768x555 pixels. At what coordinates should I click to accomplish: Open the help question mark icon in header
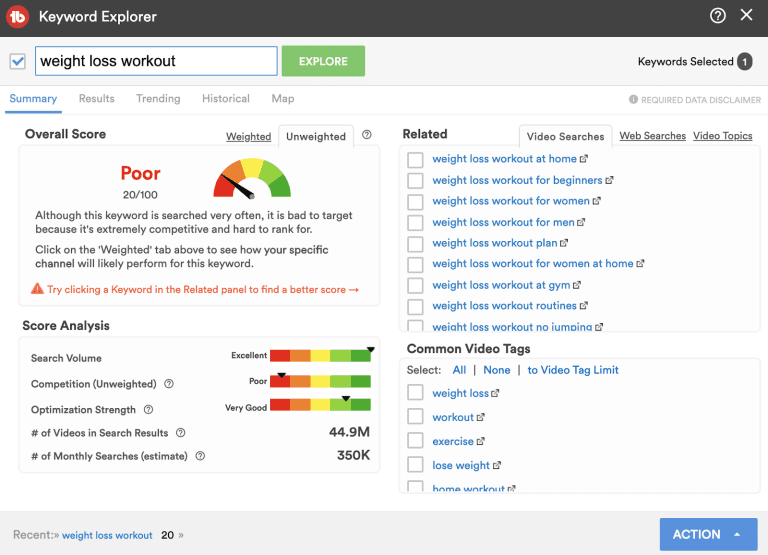click(718, 16)
